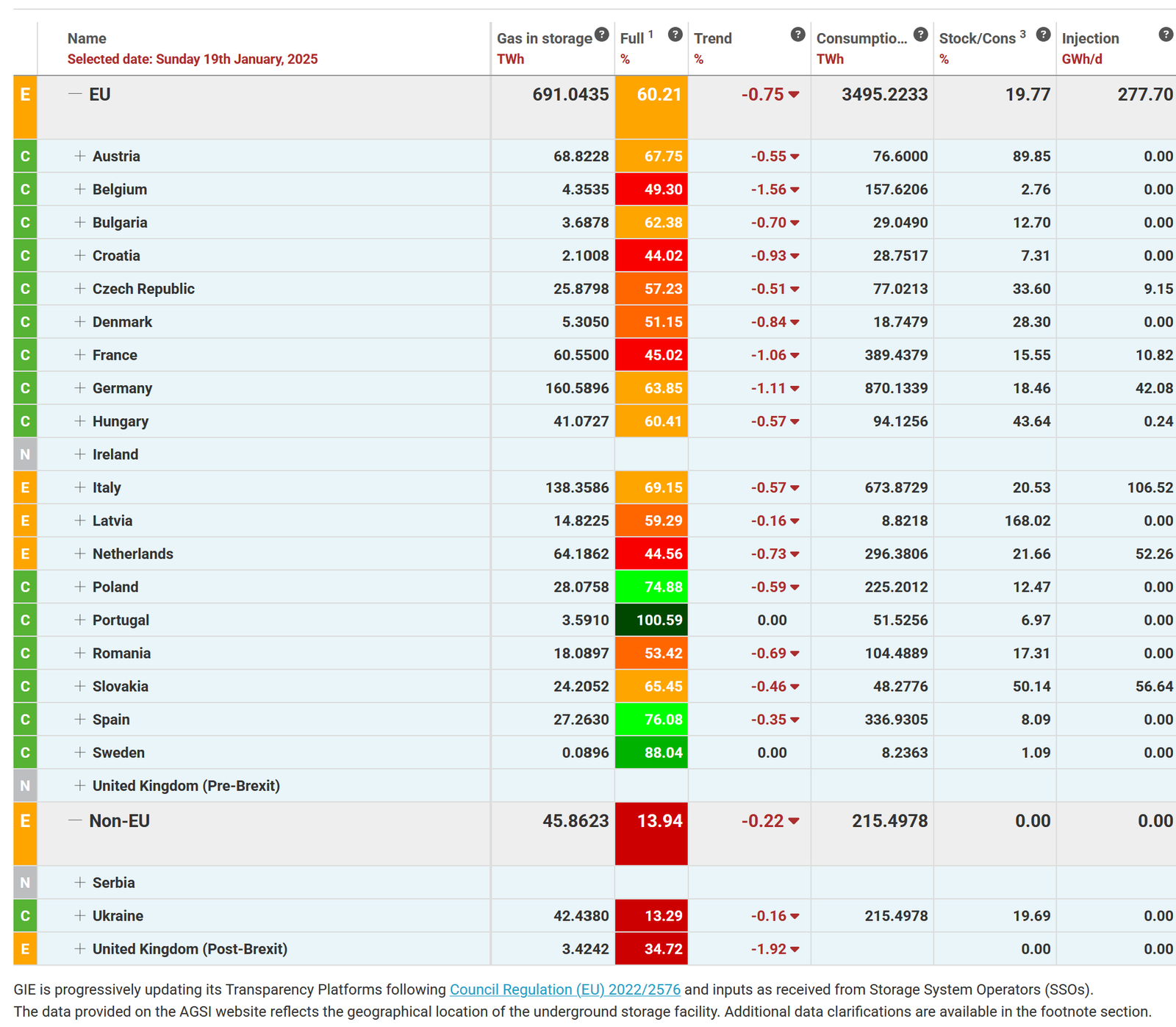Click orange E status badge for Italy
This screenshot has width=1176, height=1027.
(x=25, y=487)
